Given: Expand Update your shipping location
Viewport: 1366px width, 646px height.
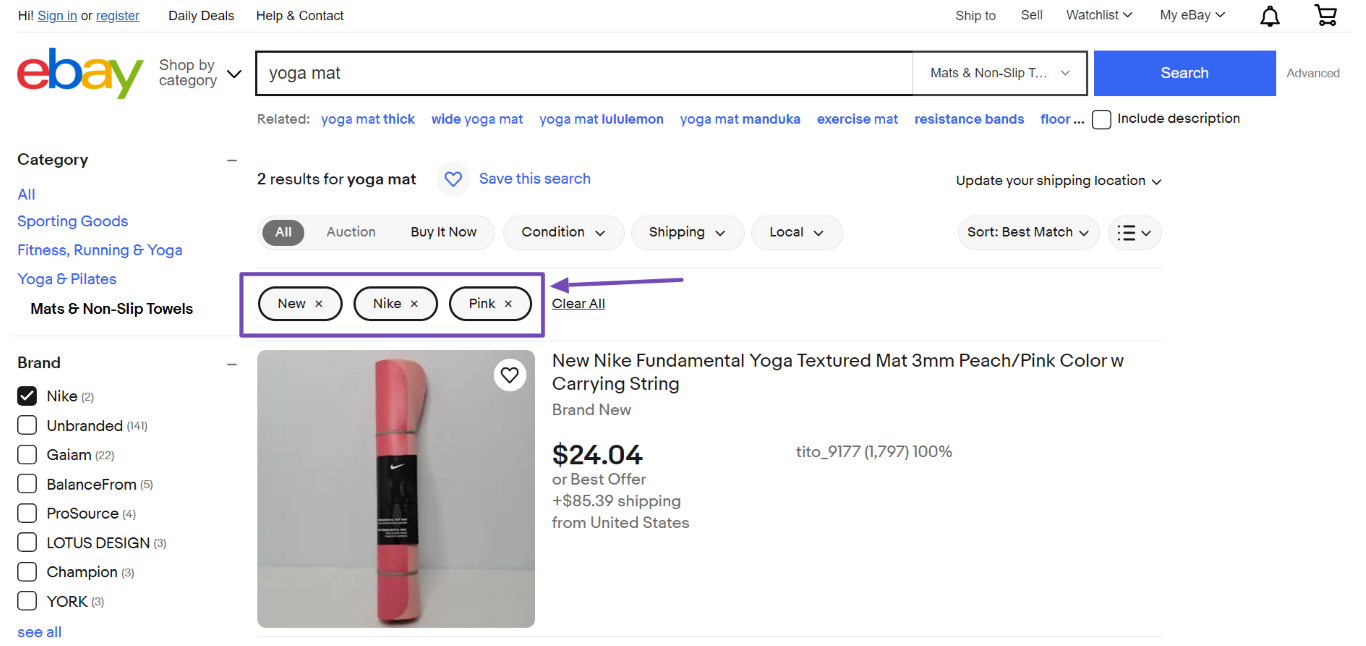Looking at the screenshot, I should 1058,181.
